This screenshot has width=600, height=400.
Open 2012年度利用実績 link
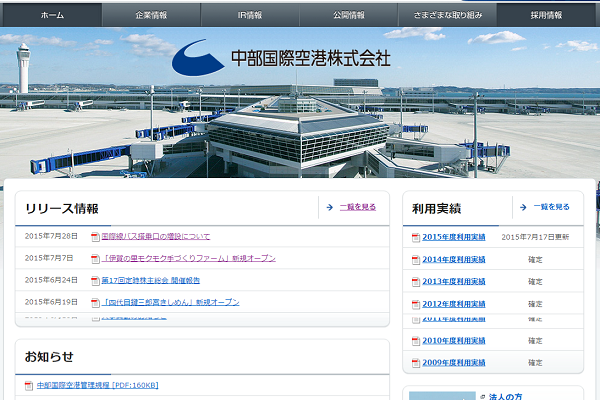(454, 304)
